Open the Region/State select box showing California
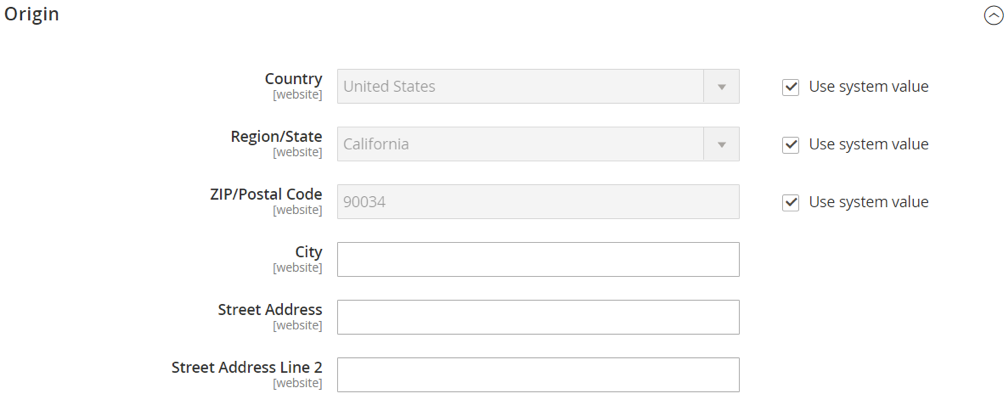The height and width of the screenshot is (400, 1008). click(x=520, y=145)
